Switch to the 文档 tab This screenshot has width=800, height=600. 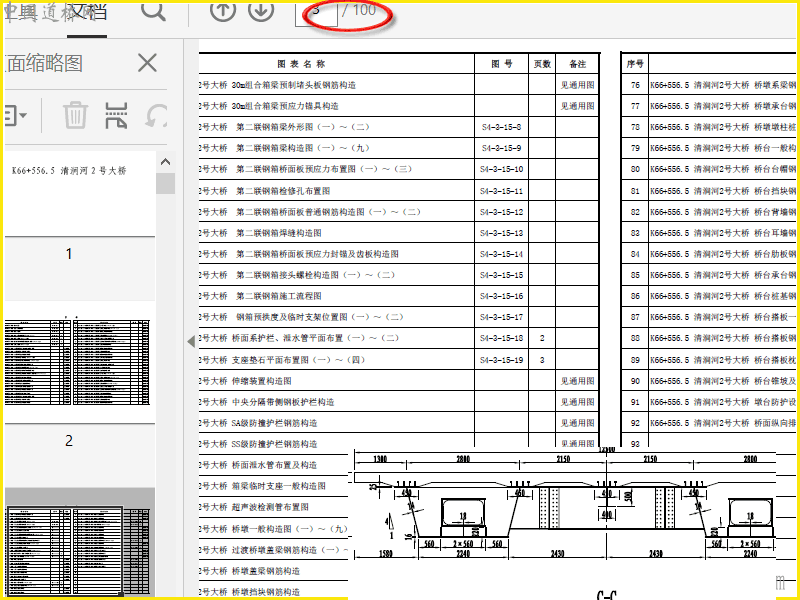pos(87,12)
